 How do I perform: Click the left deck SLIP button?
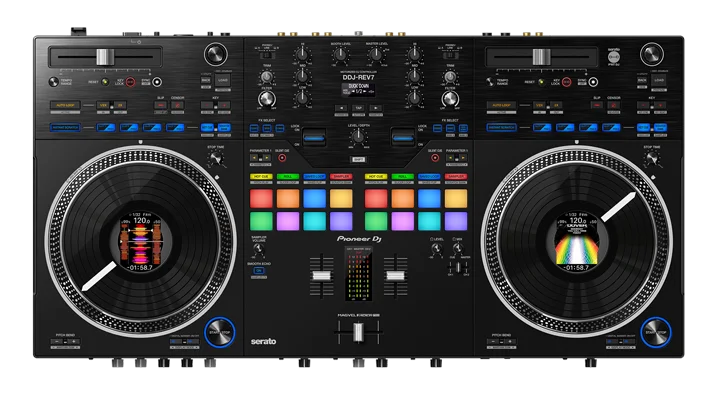click(161, 105)
